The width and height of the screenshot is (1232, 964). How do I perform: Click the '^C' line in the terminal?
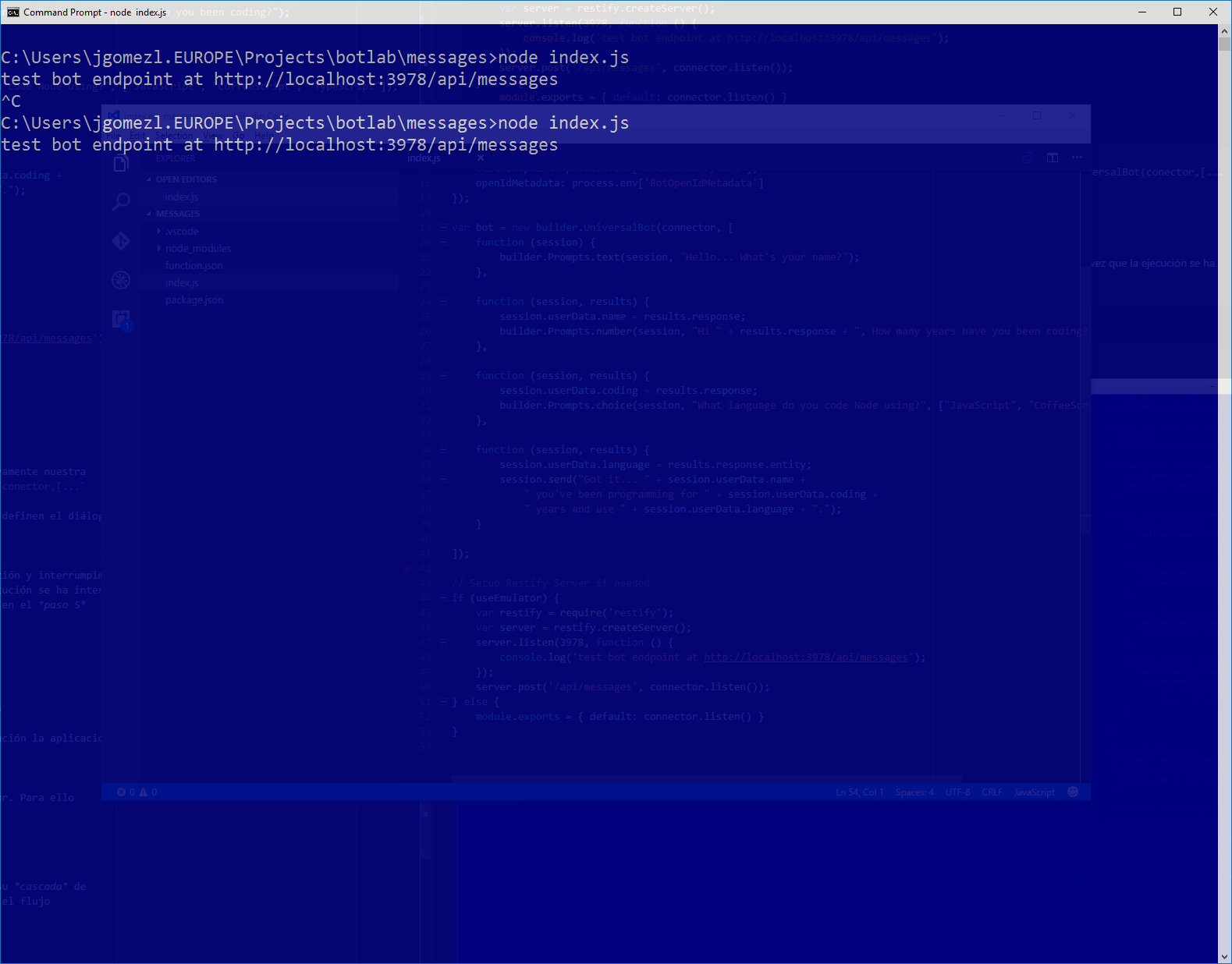(x=11, y=101)
